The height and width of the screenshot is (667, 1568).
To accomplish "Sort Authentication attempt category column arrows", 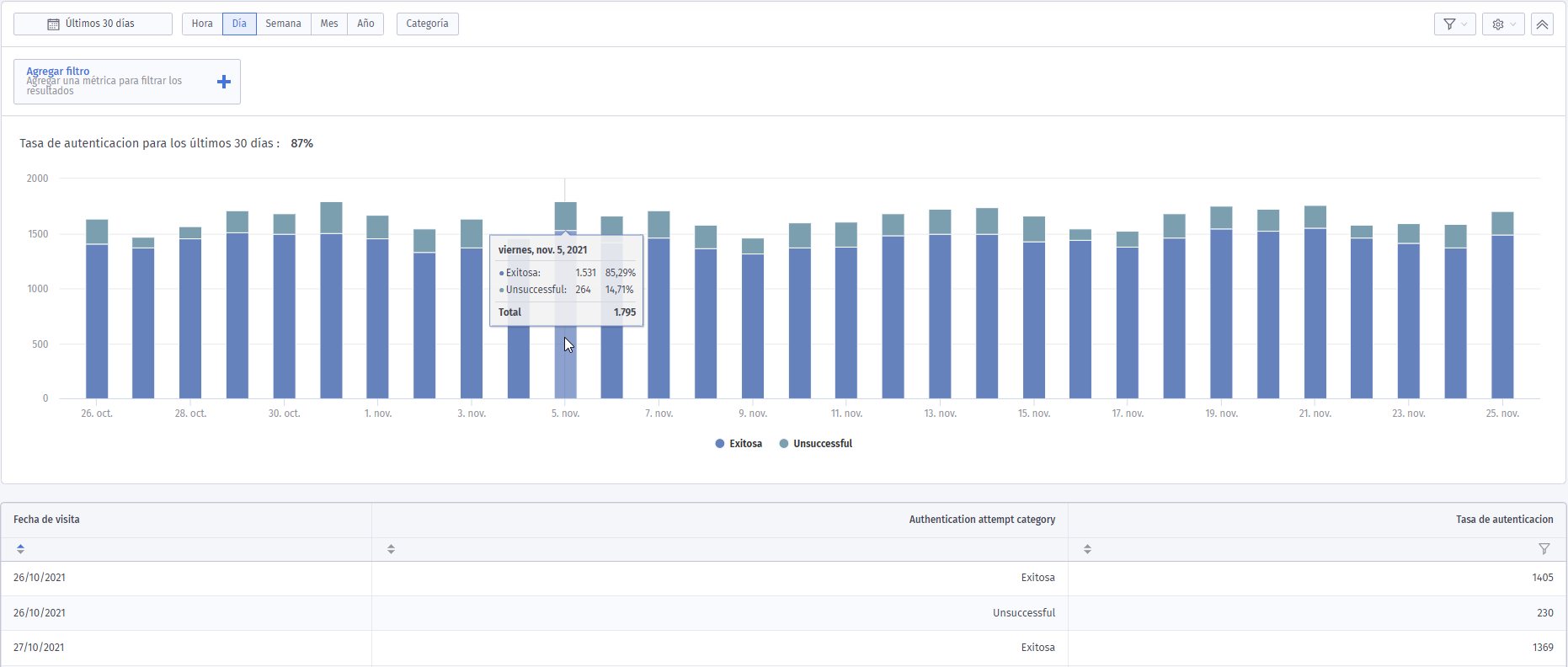I will [x=391, y=549].
